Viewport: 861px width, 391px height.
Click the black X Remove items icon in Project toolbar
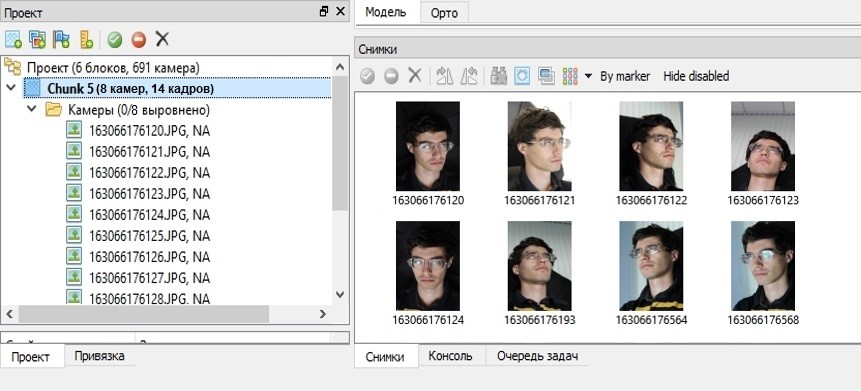click(162, 39)
